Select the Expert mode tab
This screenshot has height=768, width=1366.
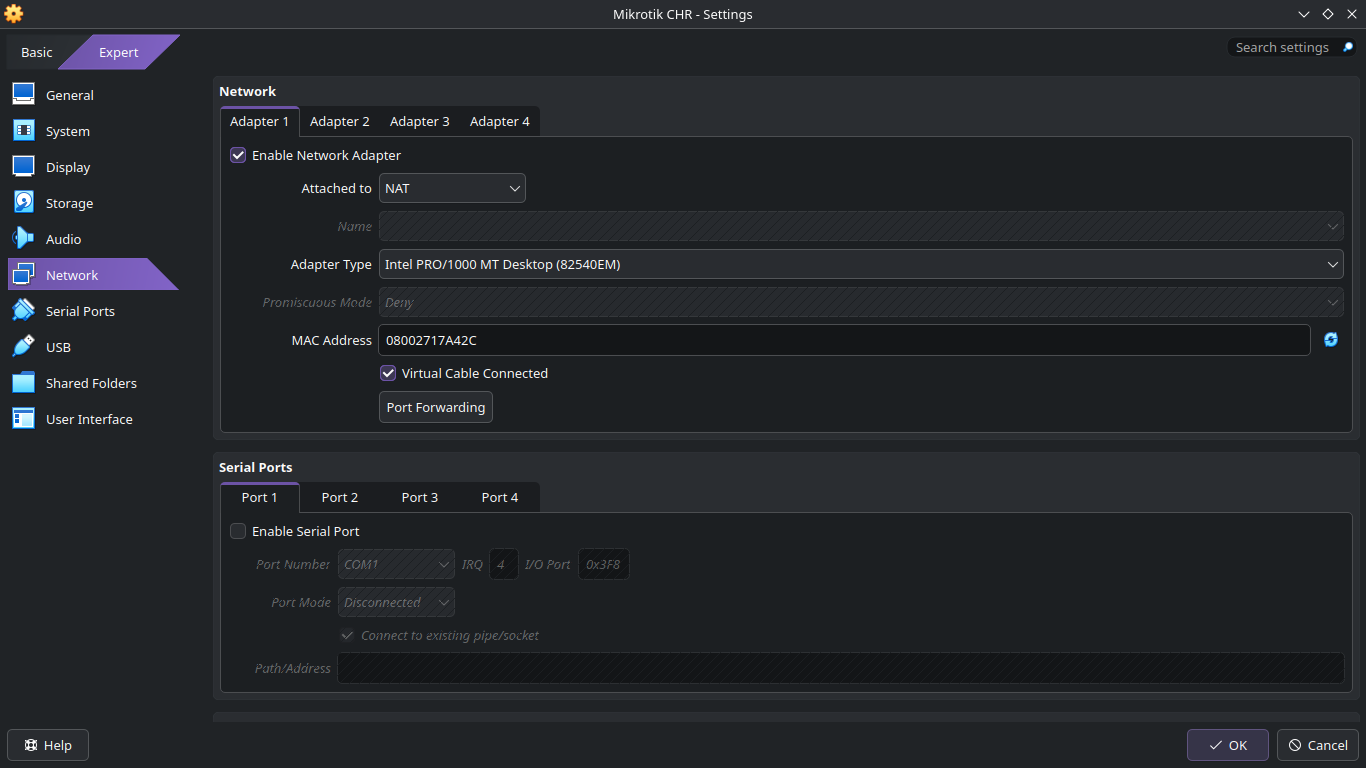[x=119, y=52]
